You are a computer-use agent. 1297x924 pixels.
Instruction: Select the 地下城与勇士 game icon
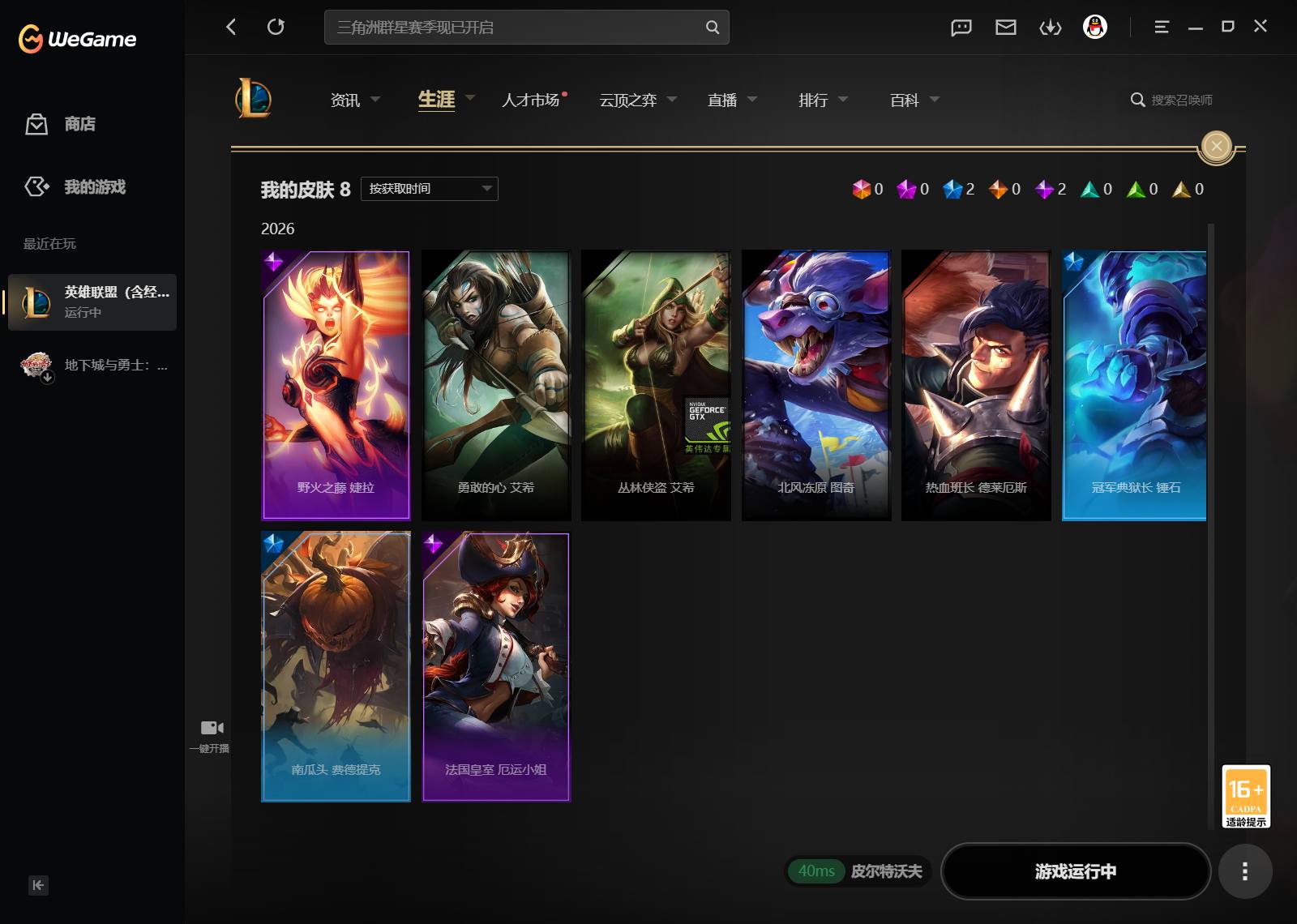pyautogui.click(x=36, y=366)
